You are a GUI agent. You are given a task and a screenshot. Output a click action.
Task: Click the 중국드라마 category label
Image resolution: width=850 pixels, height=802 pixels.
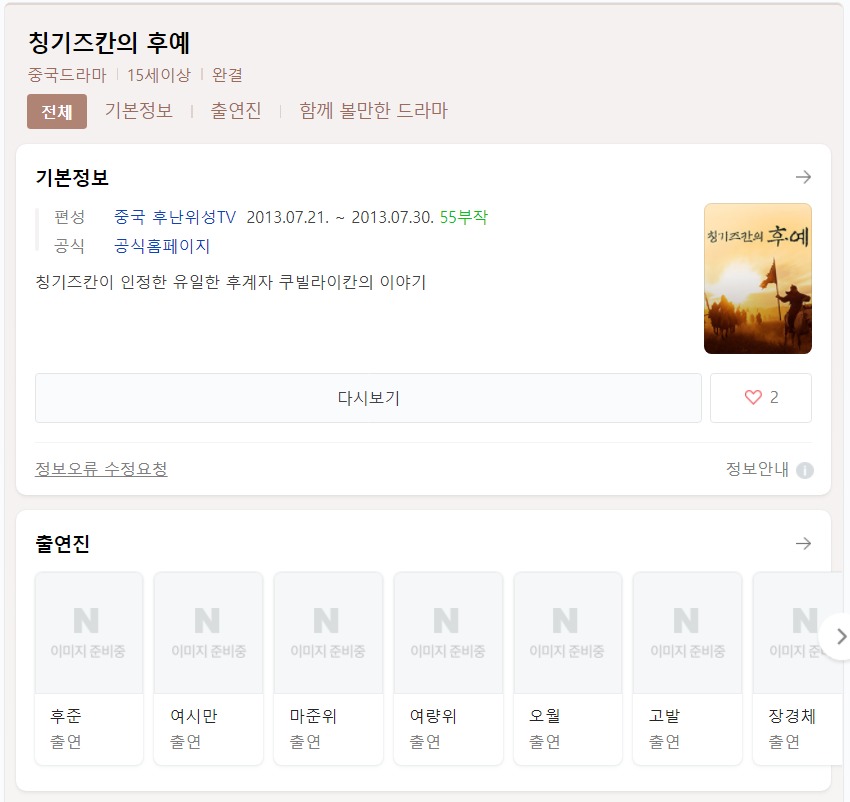pyautogui.click(x=67, y=75)
